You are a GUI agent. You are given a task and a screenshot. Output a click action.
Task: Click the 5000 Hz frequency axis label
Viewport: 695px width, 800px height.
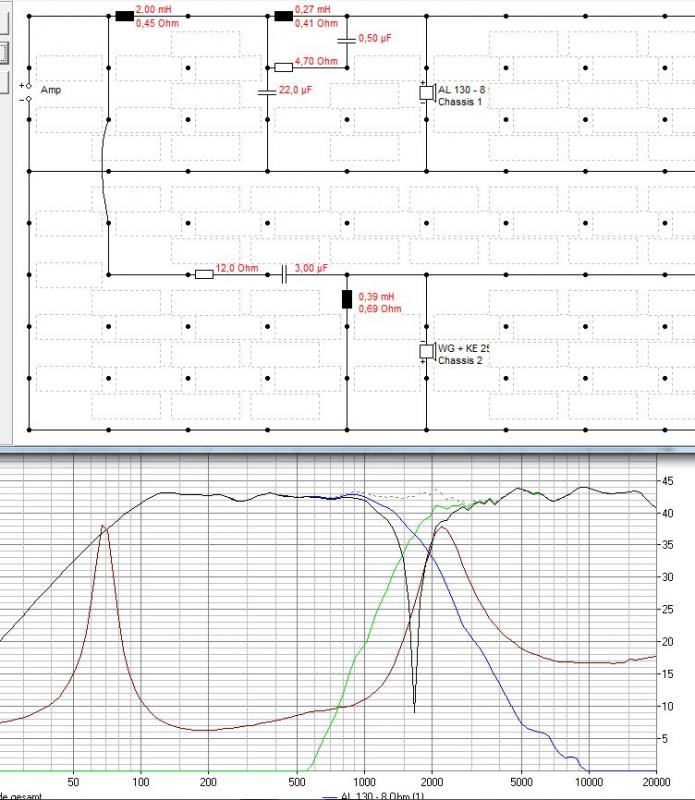(522, 782)
